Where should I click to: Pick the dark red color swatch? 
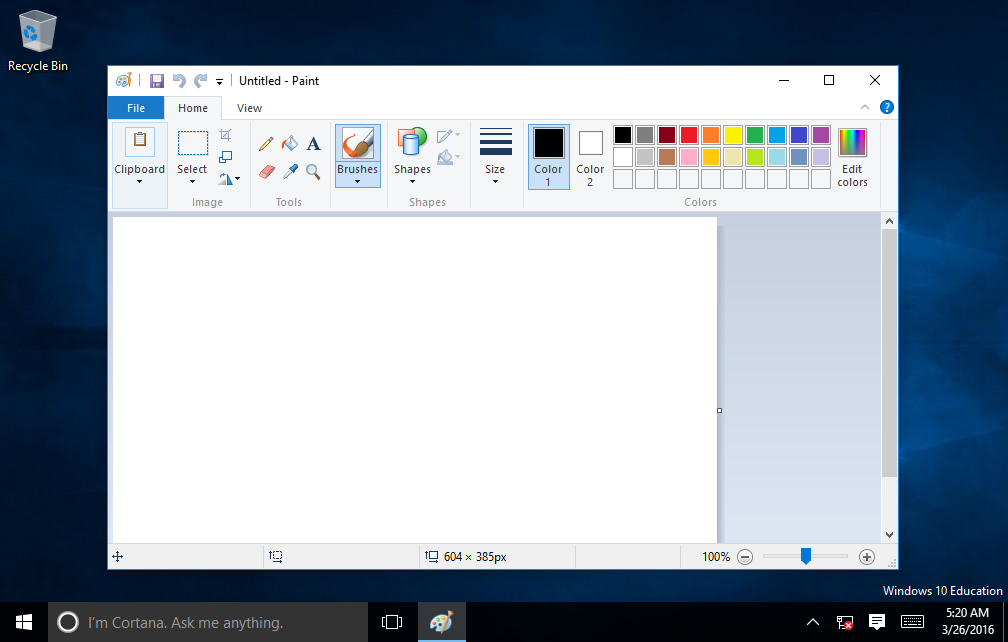(x=667, y=135)
